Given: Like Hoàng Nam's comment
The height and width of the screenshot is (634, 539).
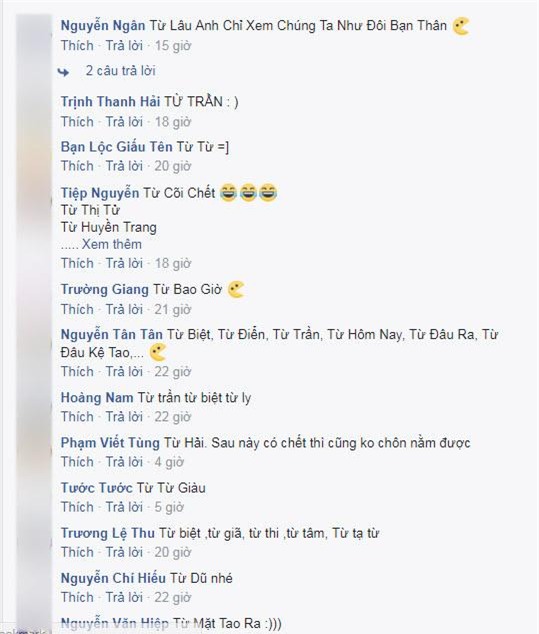Looking at the screenshot, I should coord(77,416).
